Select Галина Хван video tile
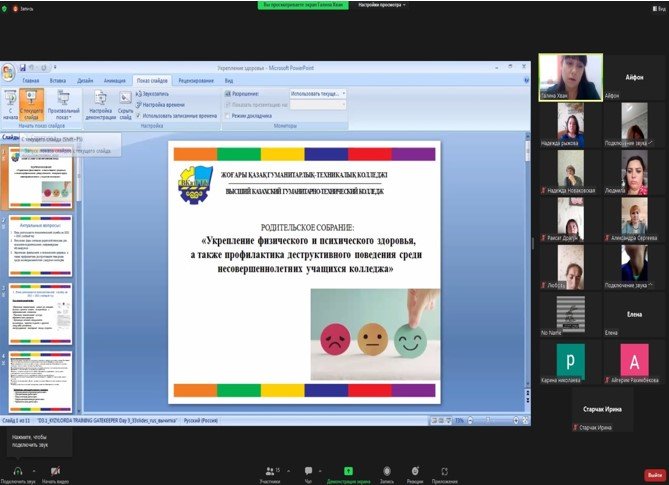Screen dimensions: 669x485 [x=571, y=77]
